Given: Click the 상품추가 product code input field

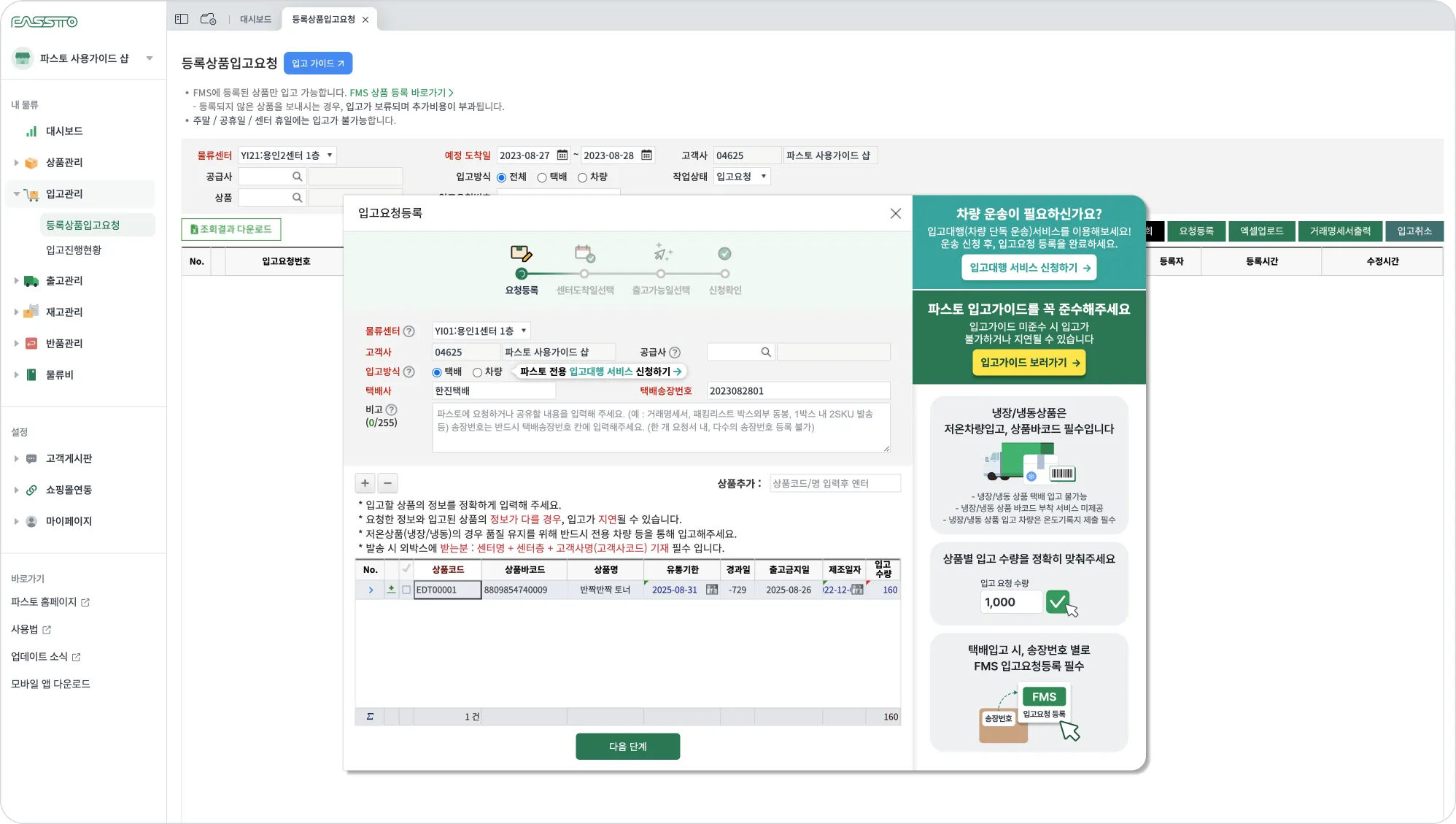Looking at the screenshot, I should [x=835, y=483].
